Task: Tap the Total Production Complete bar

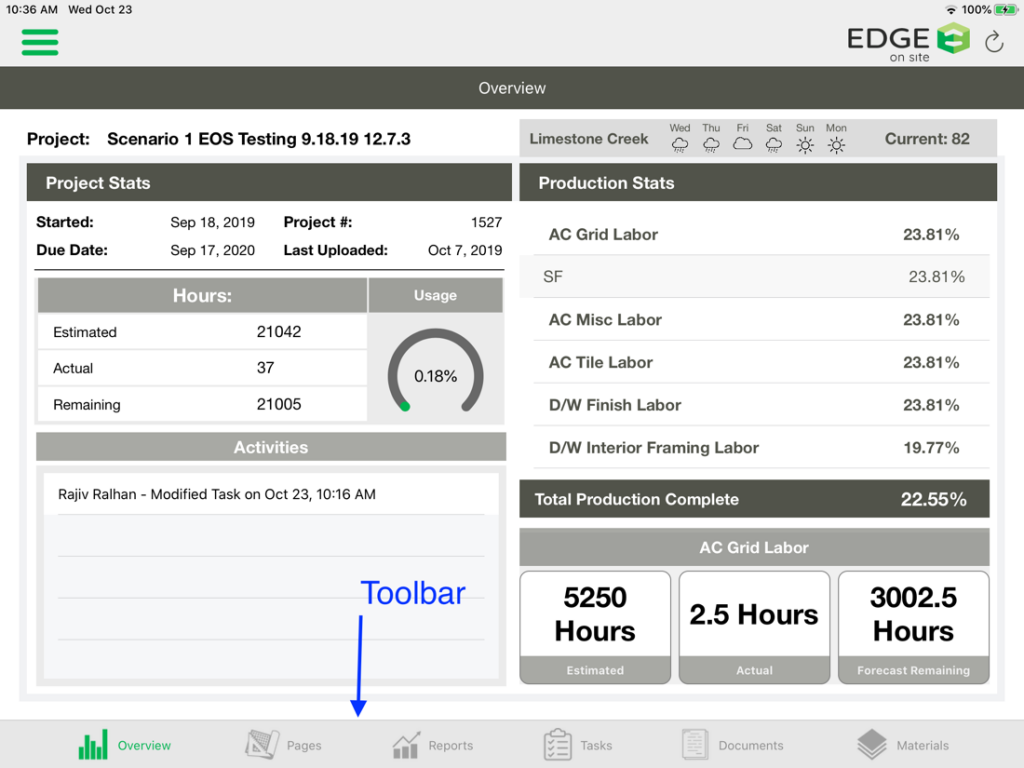Action: [755, 498]
